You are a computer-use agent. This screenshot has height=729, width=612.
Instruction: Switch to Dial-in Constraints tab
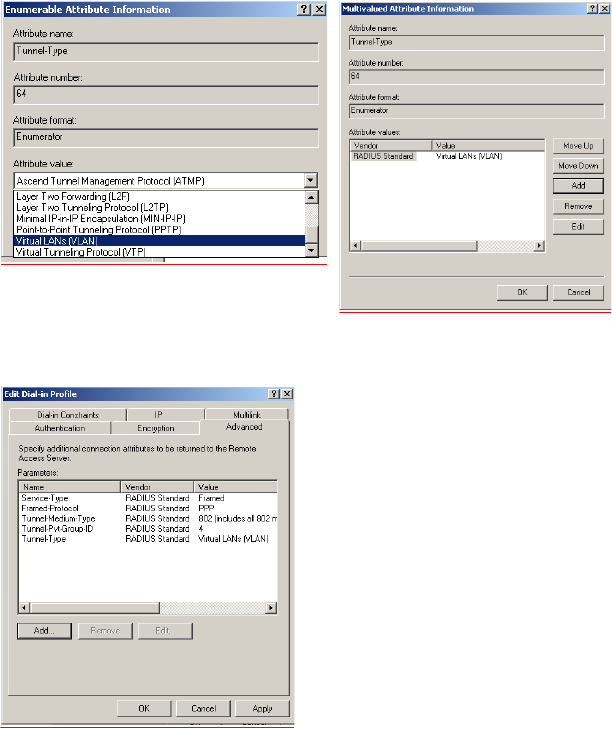pyautogui.click(x=68, y=415)
